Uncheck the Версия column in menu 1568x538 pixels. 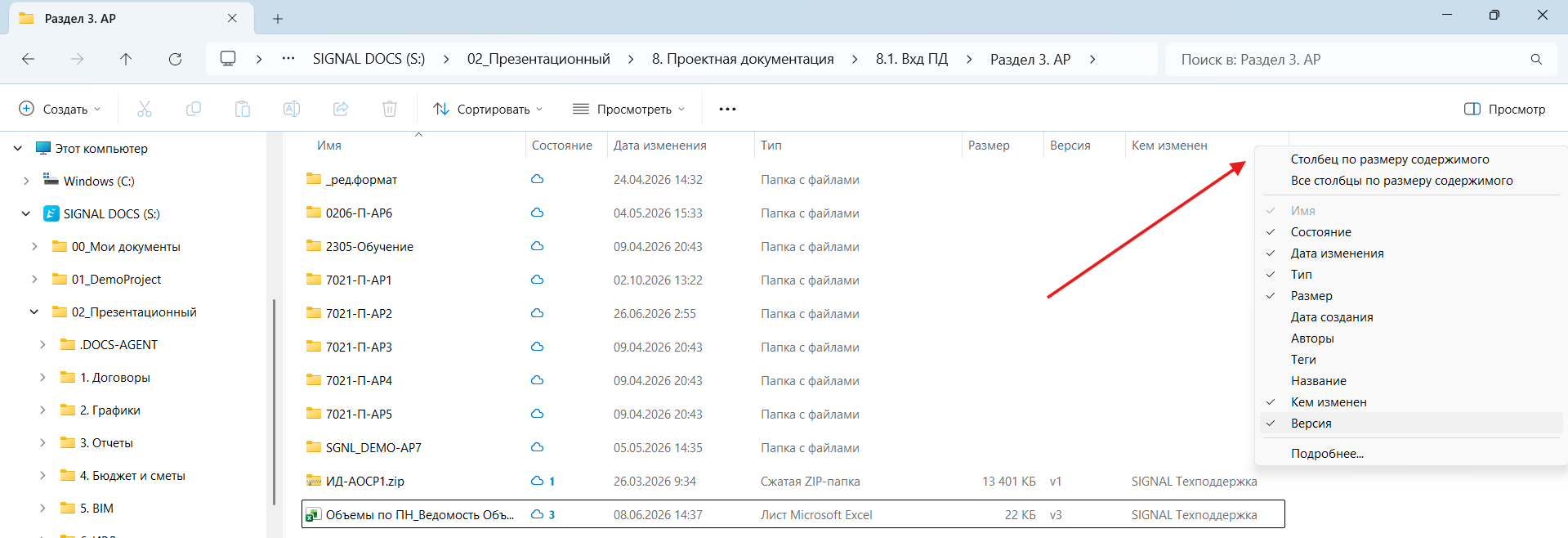[x=1311, y=424]
